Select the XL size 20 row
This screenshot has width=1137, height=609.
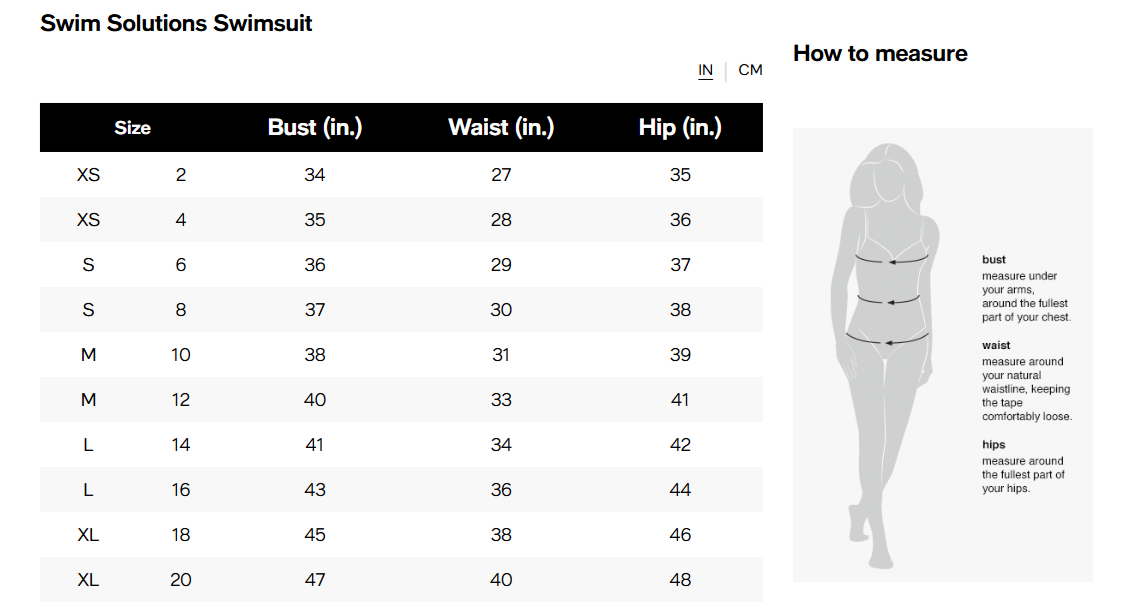click(401, 580)
